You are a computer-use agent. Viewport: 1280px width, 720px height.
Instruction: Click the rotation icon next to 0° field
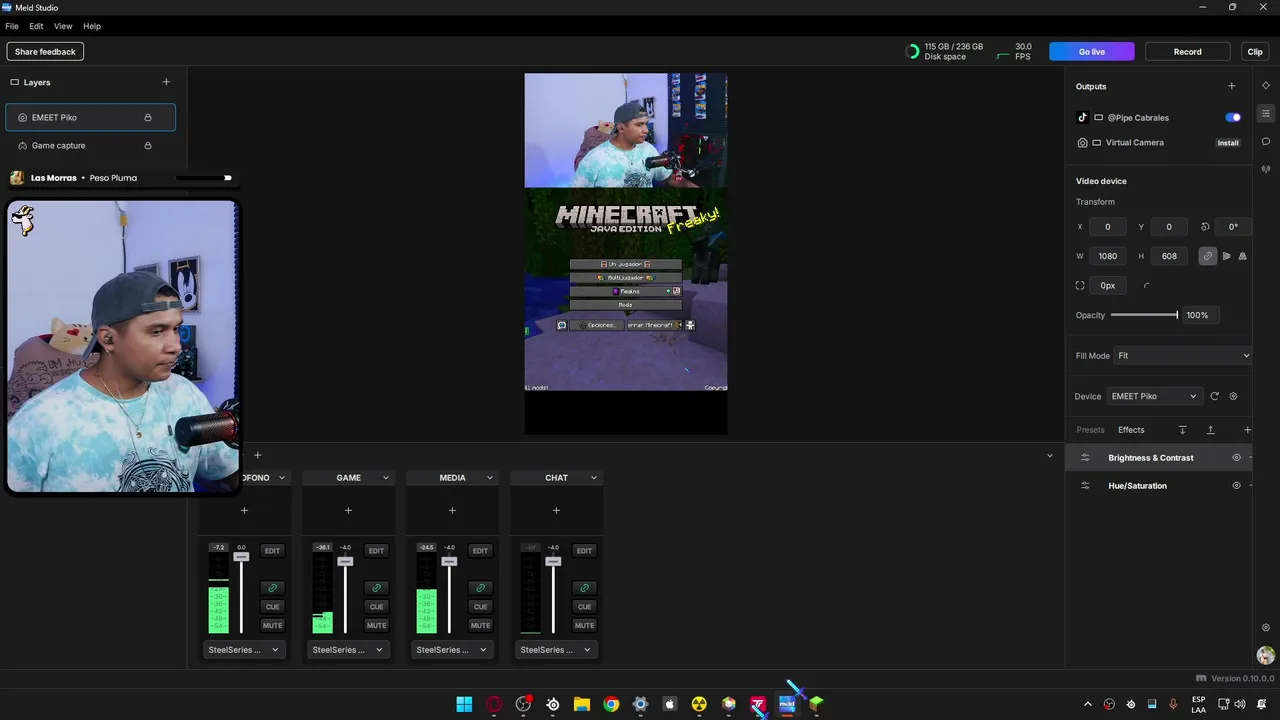pyautogui.click(x=1205, y=227)
